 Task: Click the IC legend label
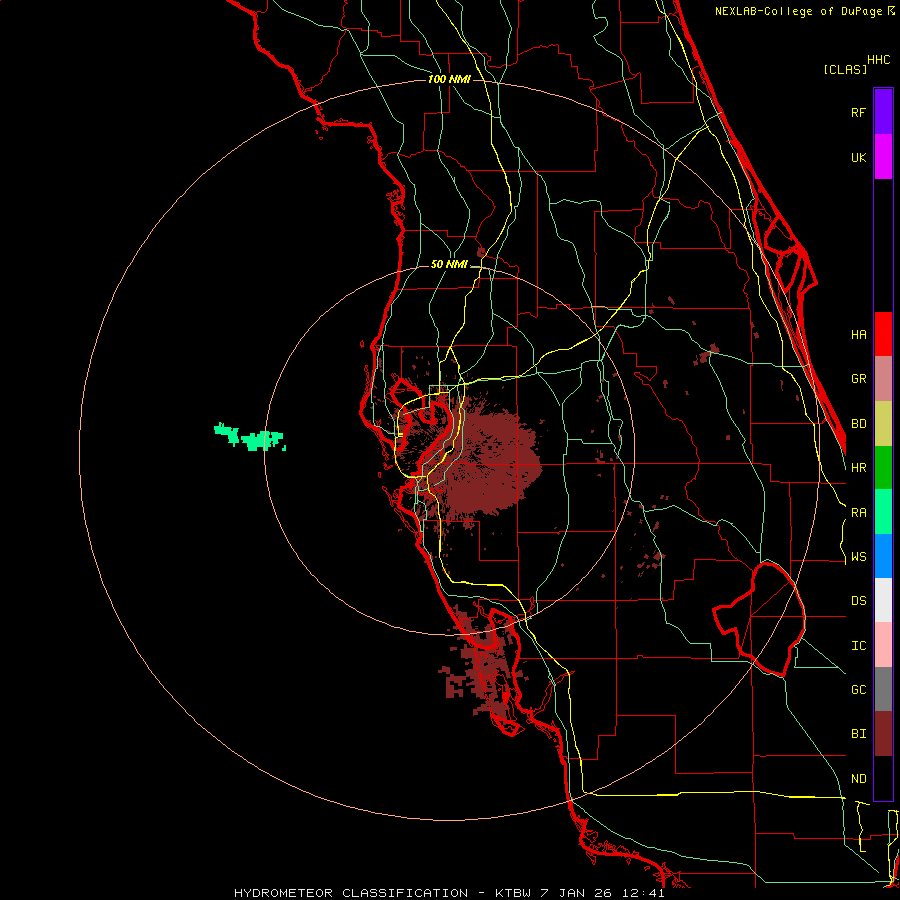point(858,646)
